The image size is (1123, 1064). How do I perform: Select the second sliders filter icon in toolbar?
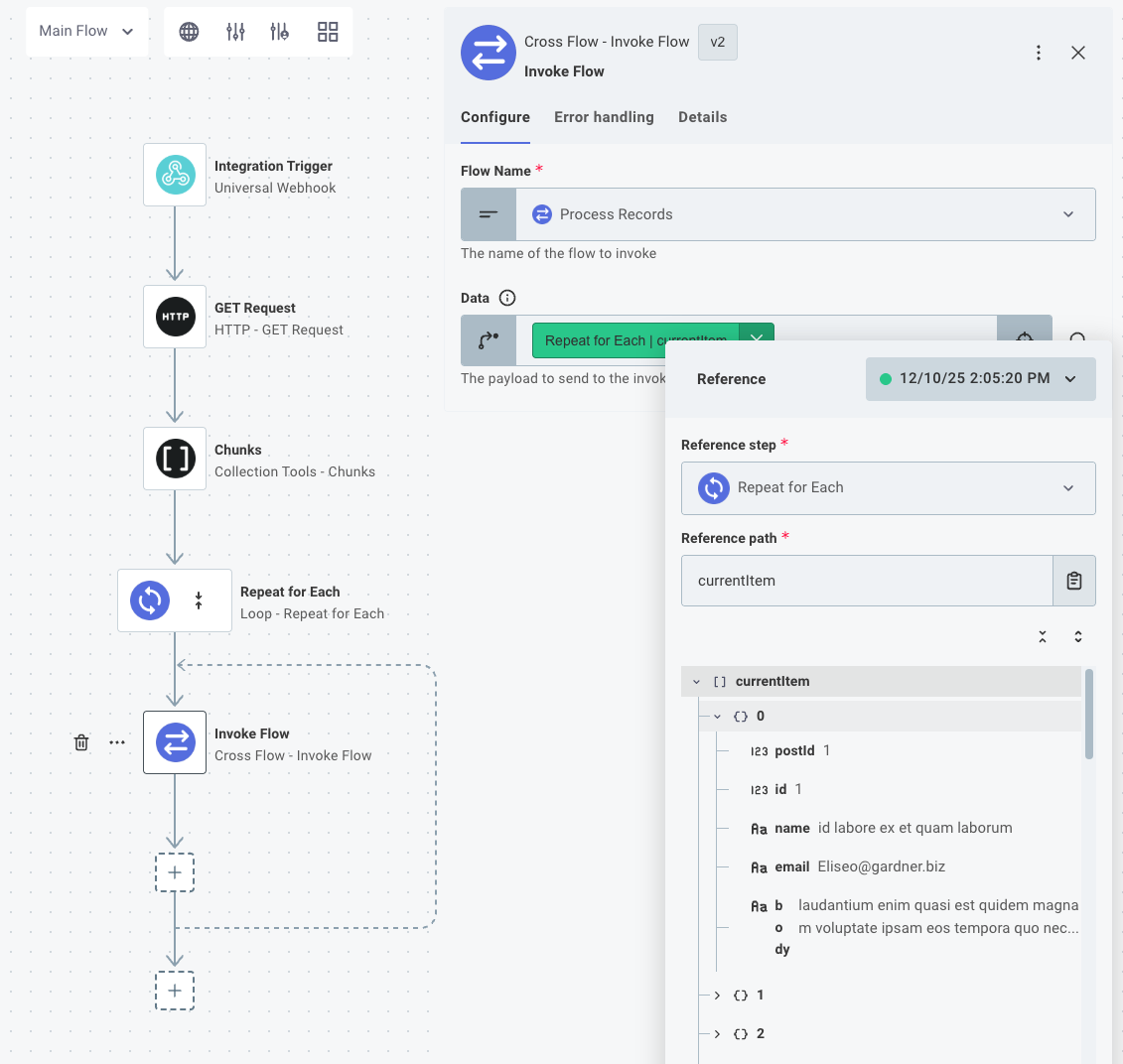point(280,31)
